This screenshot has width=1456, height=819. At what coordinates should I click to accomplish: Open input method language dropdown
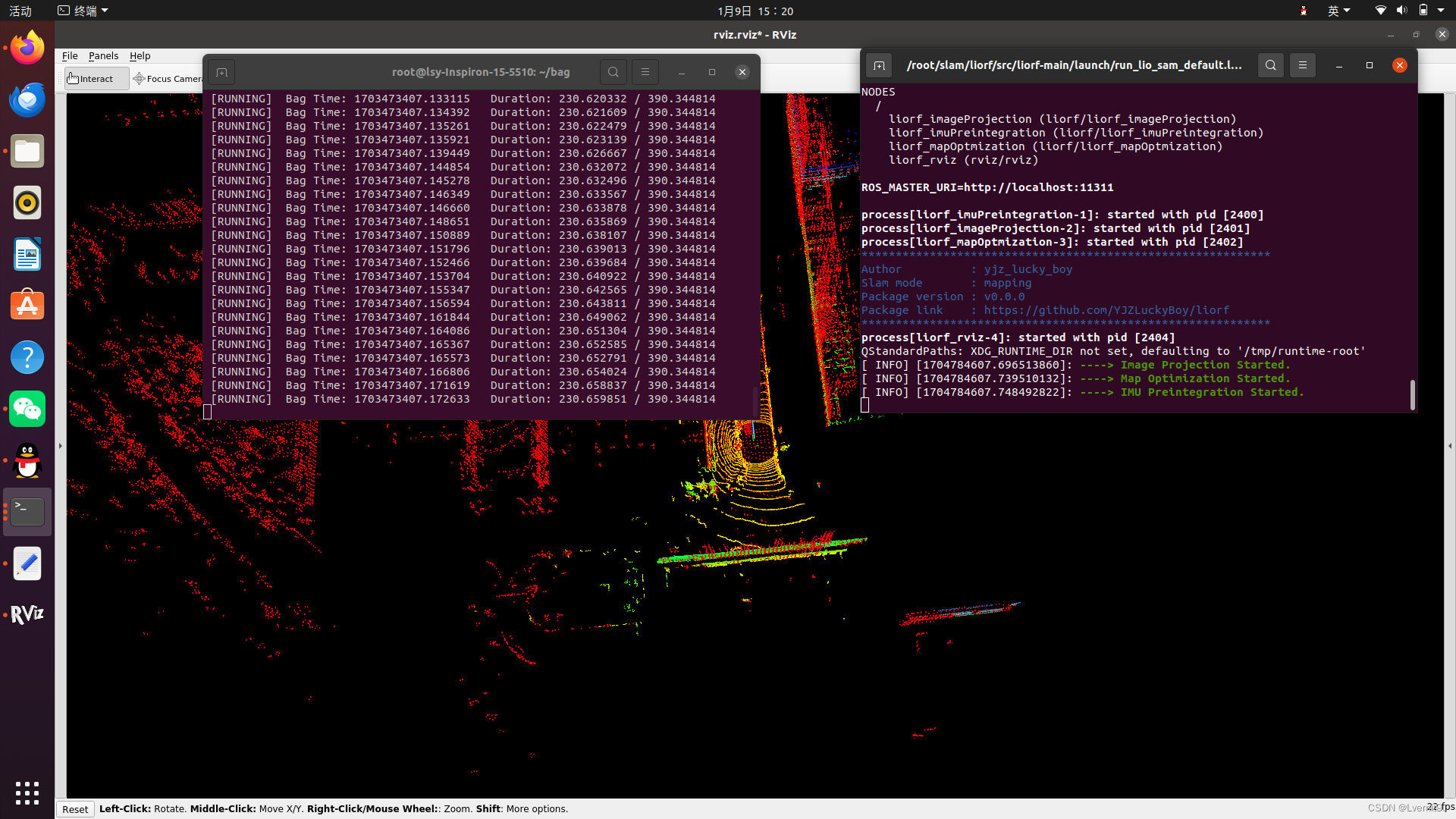[1338, 11]
